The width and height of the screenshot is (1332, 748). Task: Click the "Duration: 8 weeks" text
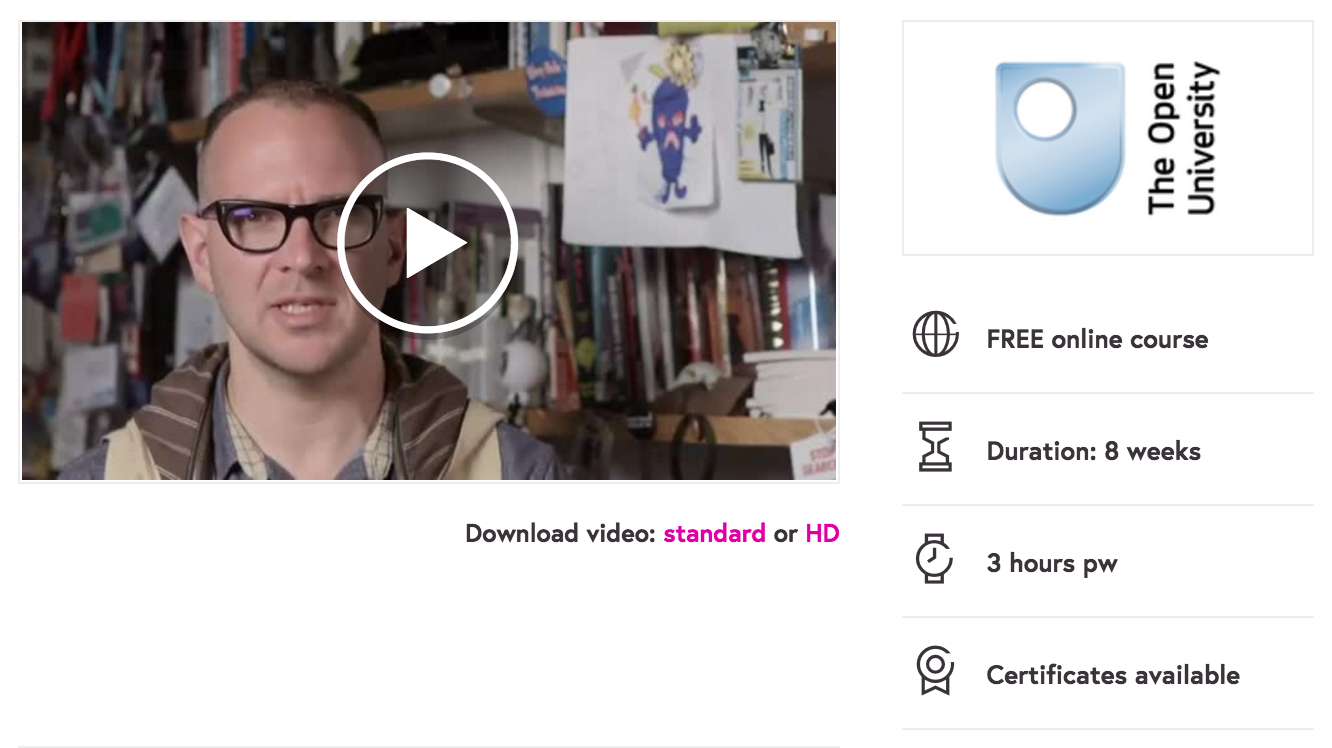pyautogui.click(x=1093, y=452)
